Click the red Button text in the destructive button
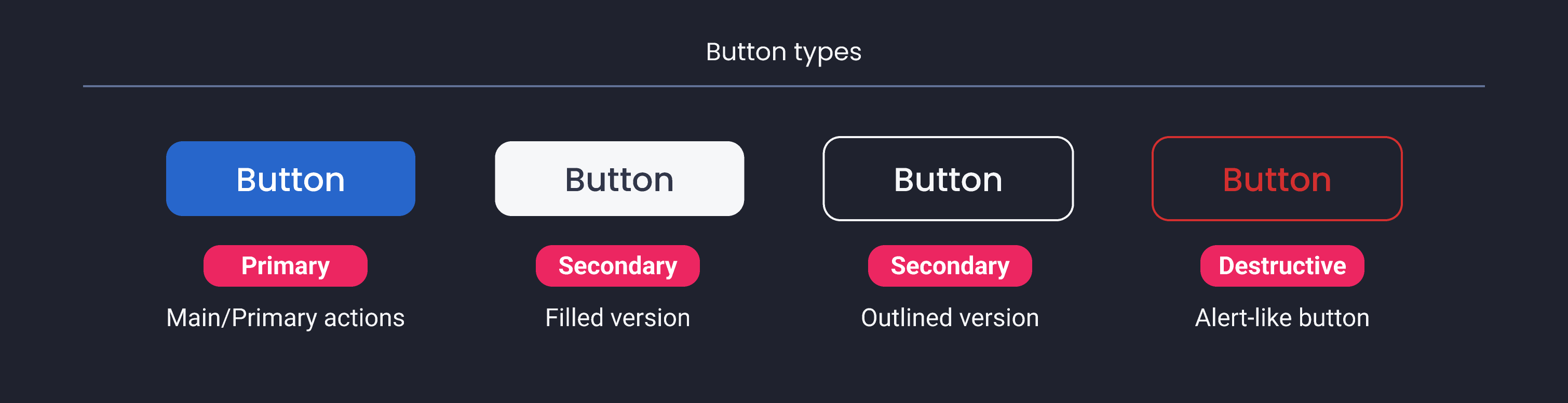Viewport: 1568px width, 403px height. click(x=1277, y=178)
